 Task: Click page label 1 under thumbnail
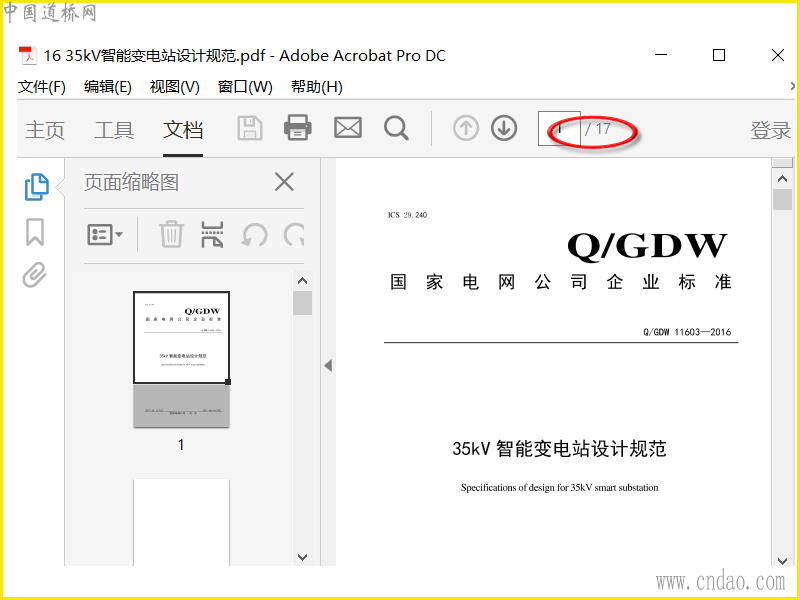coord(181,445)
